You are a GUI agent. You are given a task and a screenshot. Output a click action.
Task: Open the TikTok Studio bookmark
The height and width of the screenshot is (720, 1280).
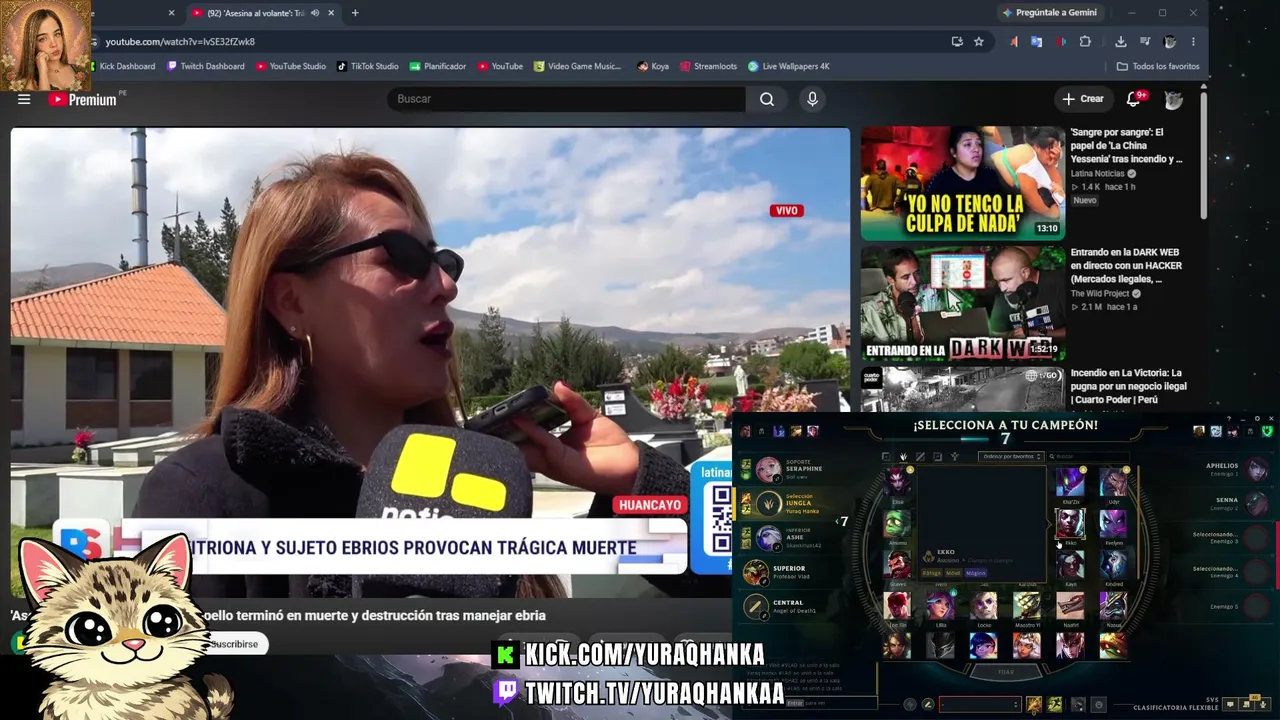[x=368, y=66]
